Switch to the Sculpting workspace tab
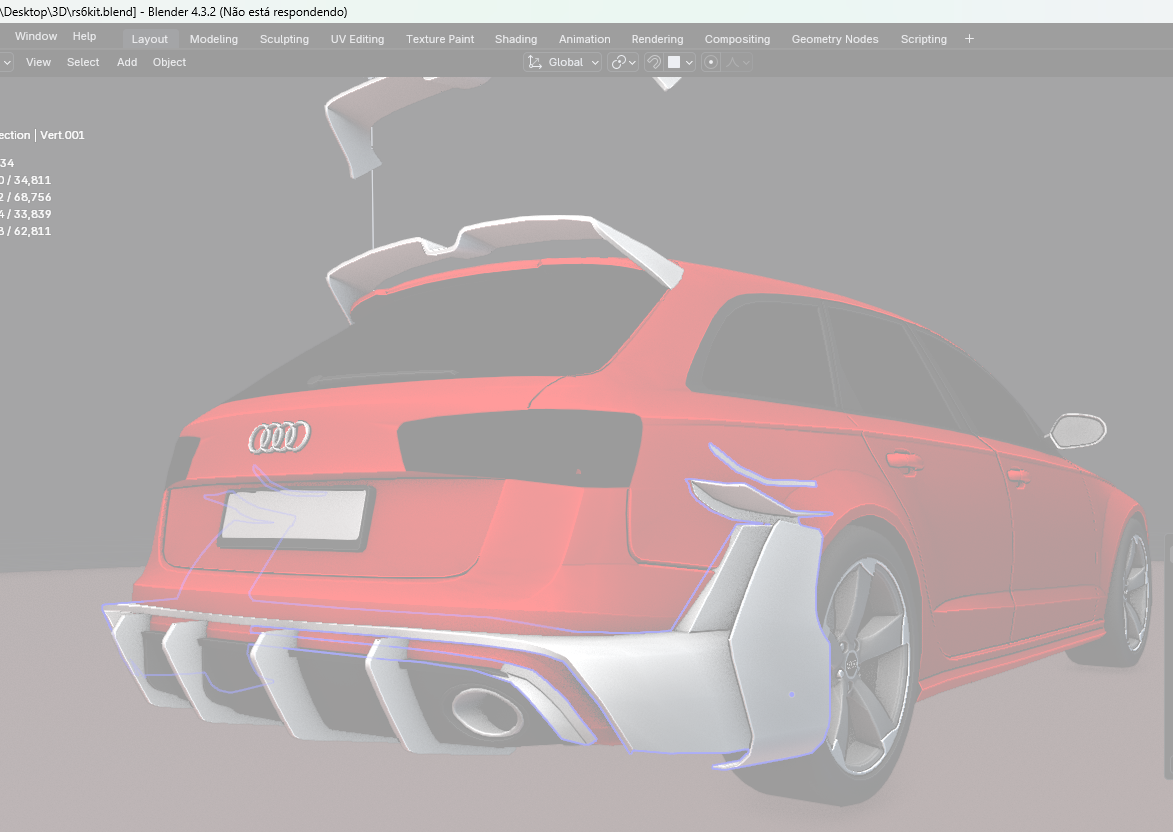The image size is (1173, 832). pyautogui.click(x=284, y=39)
